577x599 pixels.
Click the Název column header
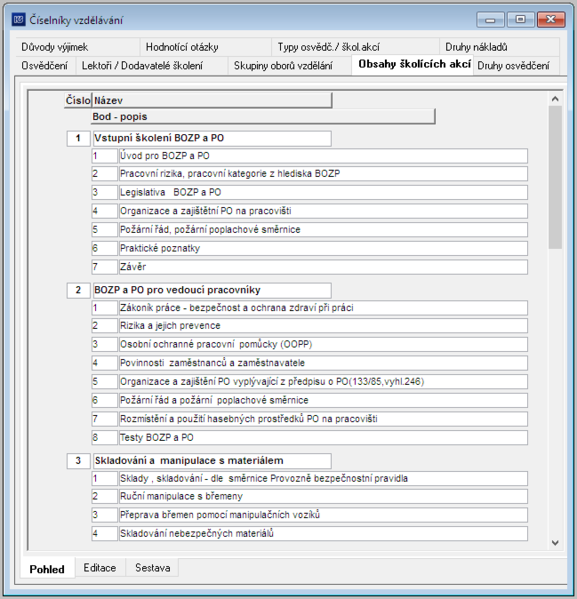click(212, 100)
